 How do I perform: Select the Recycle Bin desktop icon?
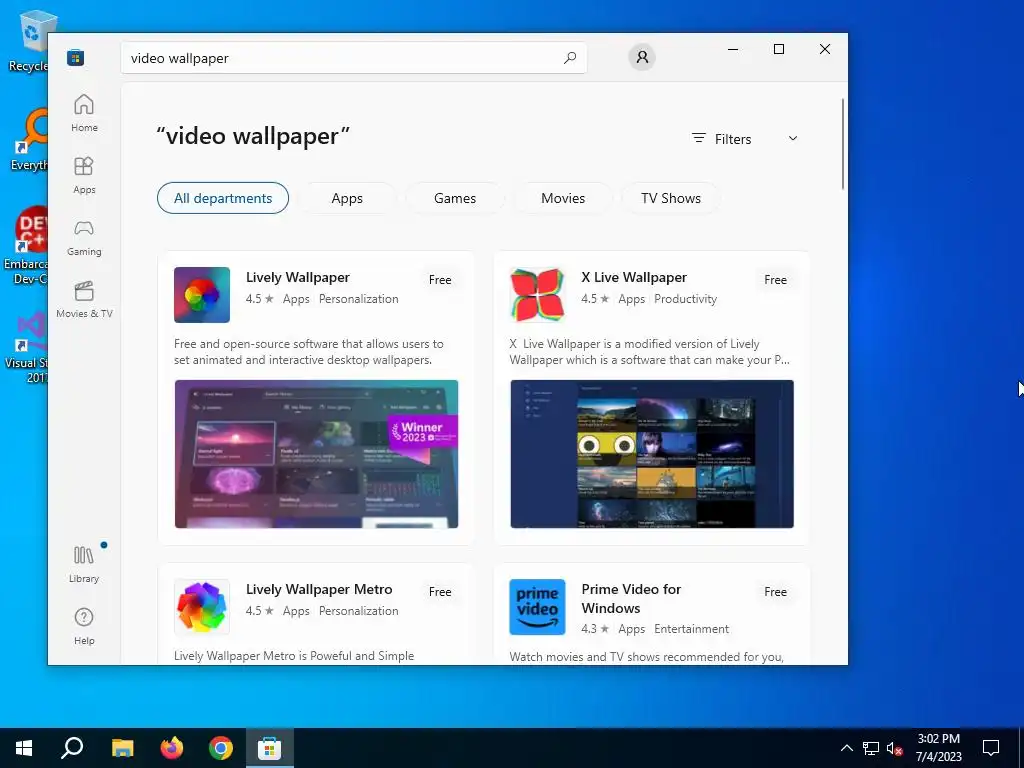point(29,40)
